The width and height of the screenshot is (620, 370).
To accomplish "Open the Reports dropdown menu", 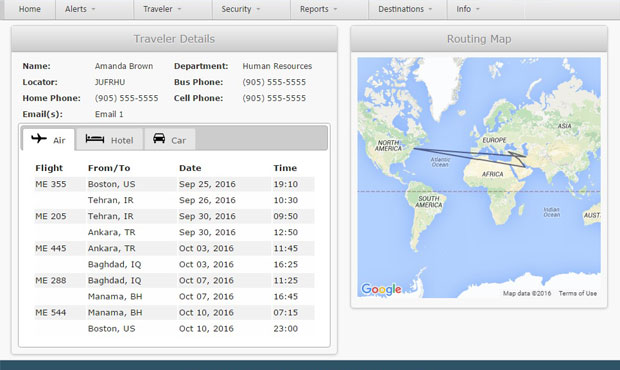I will pos(318,9).
